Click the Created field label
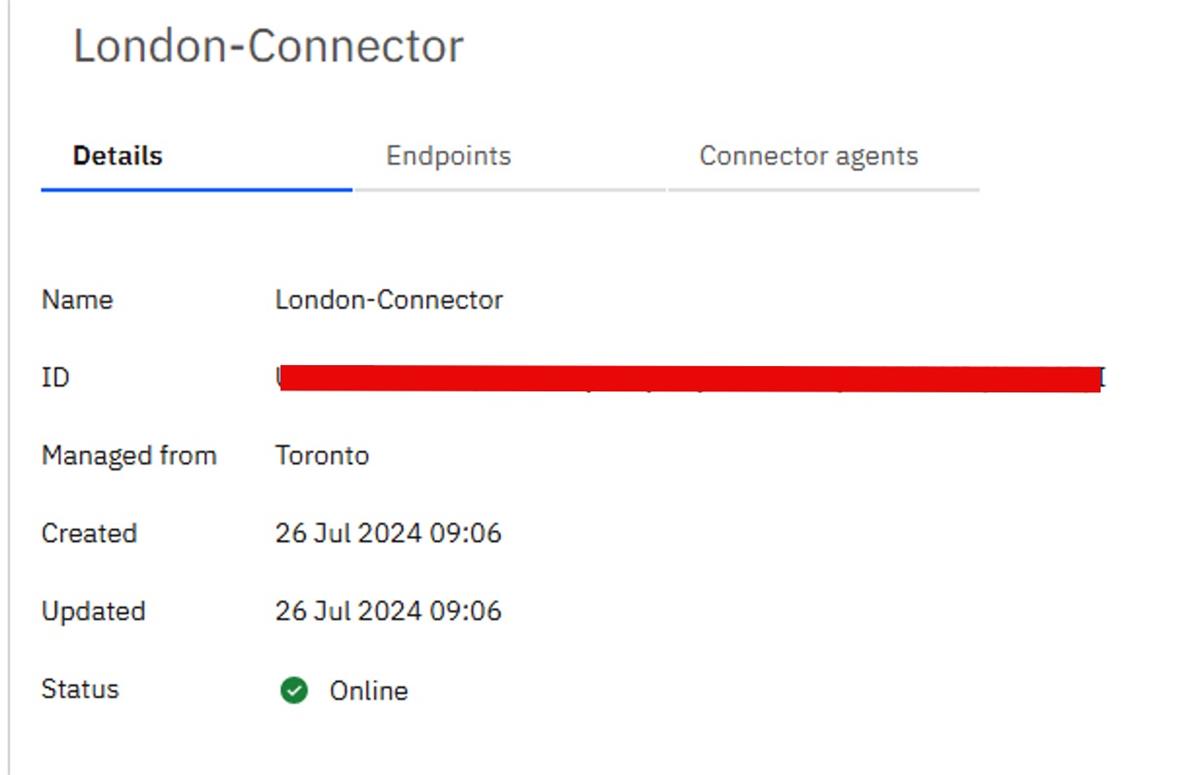The width and height of the screenshot is (1200, 775). point(89,534)
